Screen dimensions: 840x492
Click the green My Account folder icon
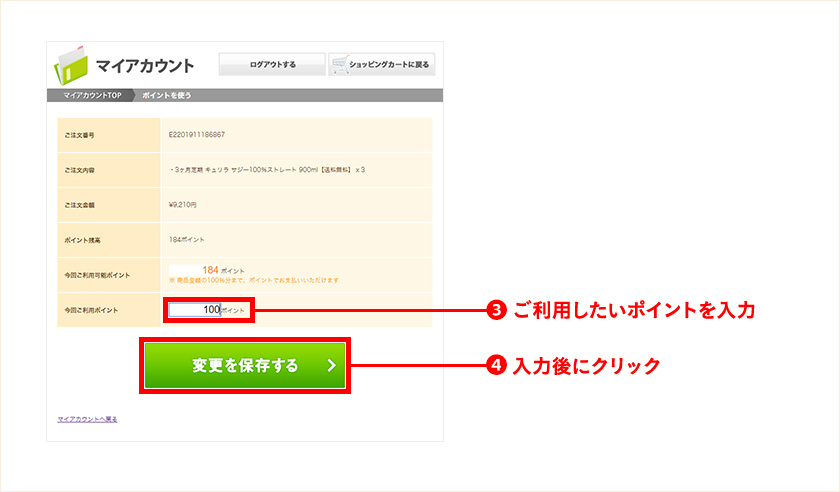pyautogui.click(x=71, y=66)
